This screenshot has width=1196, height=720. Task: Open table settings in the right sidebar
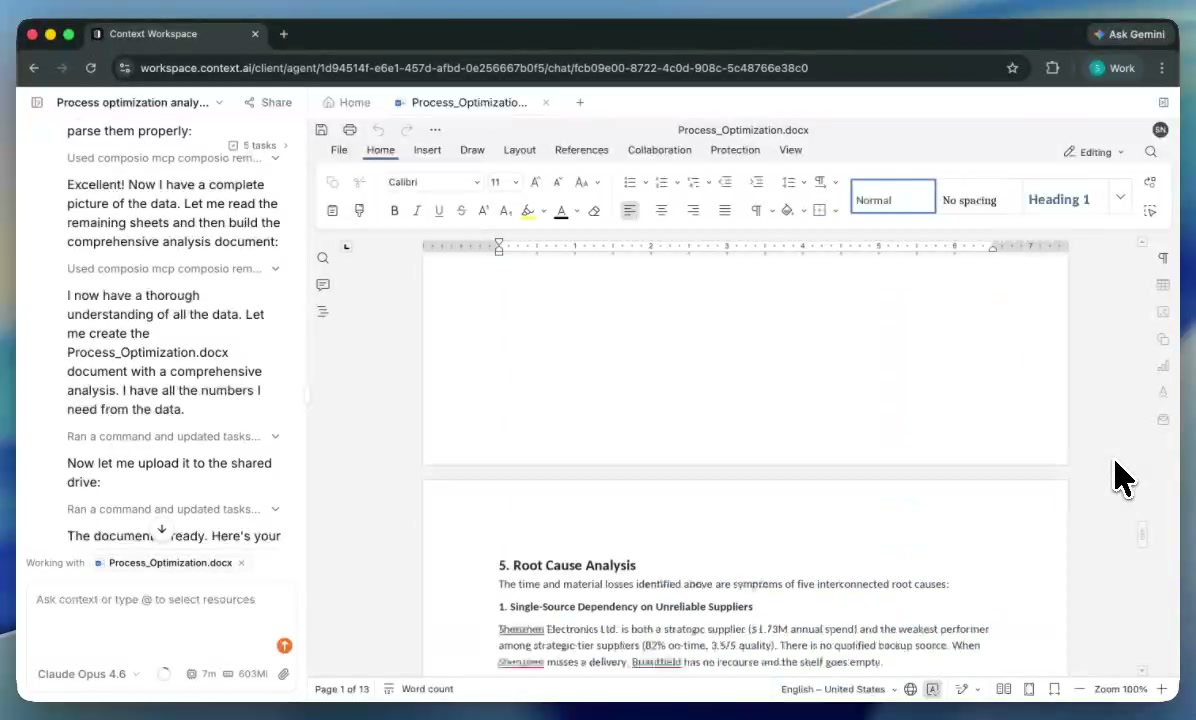click(x=1162, y=285)
